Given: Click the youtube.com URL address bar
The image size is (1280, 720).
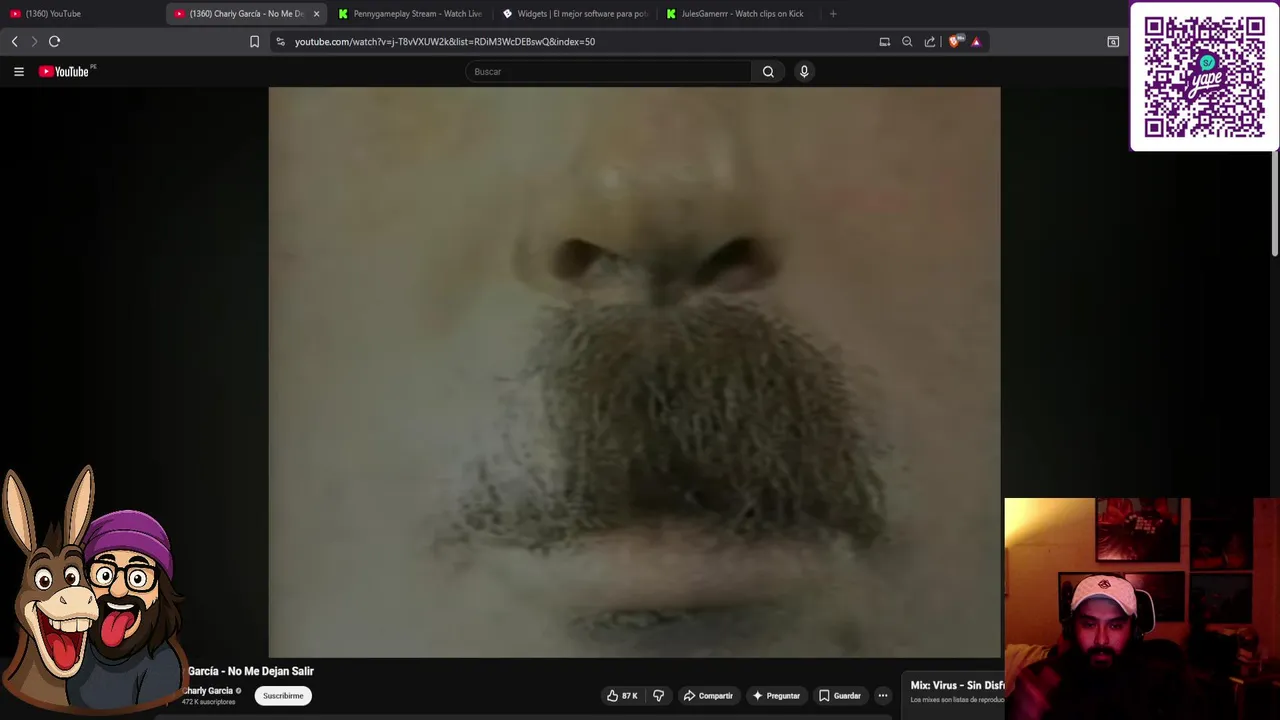Looking at the screenshot, I should (445, 41).
